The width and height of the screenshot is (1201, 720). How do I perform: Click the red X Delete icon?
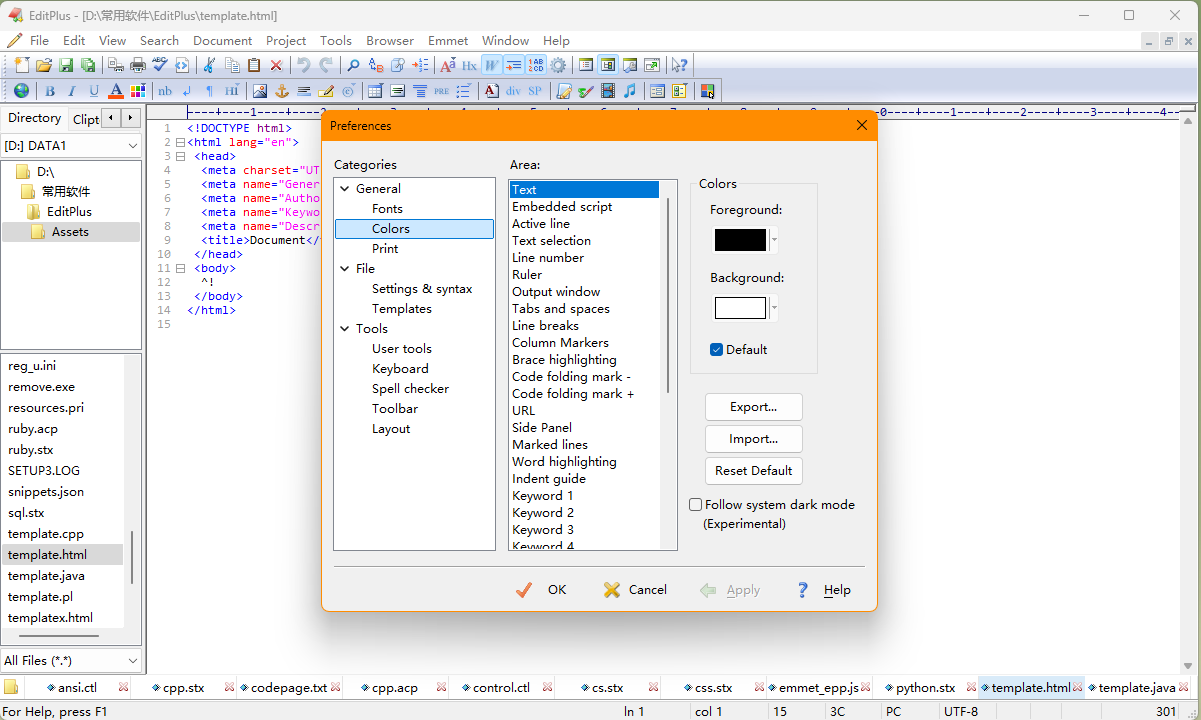click(x=277, y=65)
